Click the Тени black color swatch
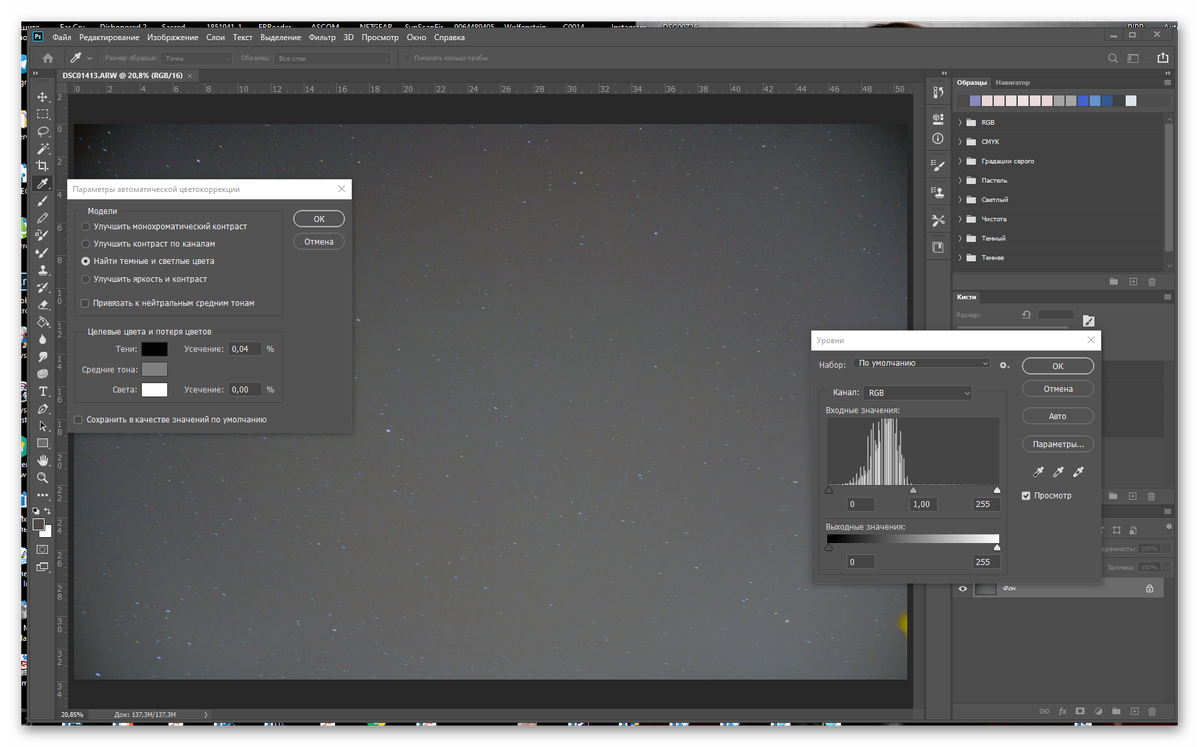 click(x=154, y=349)
